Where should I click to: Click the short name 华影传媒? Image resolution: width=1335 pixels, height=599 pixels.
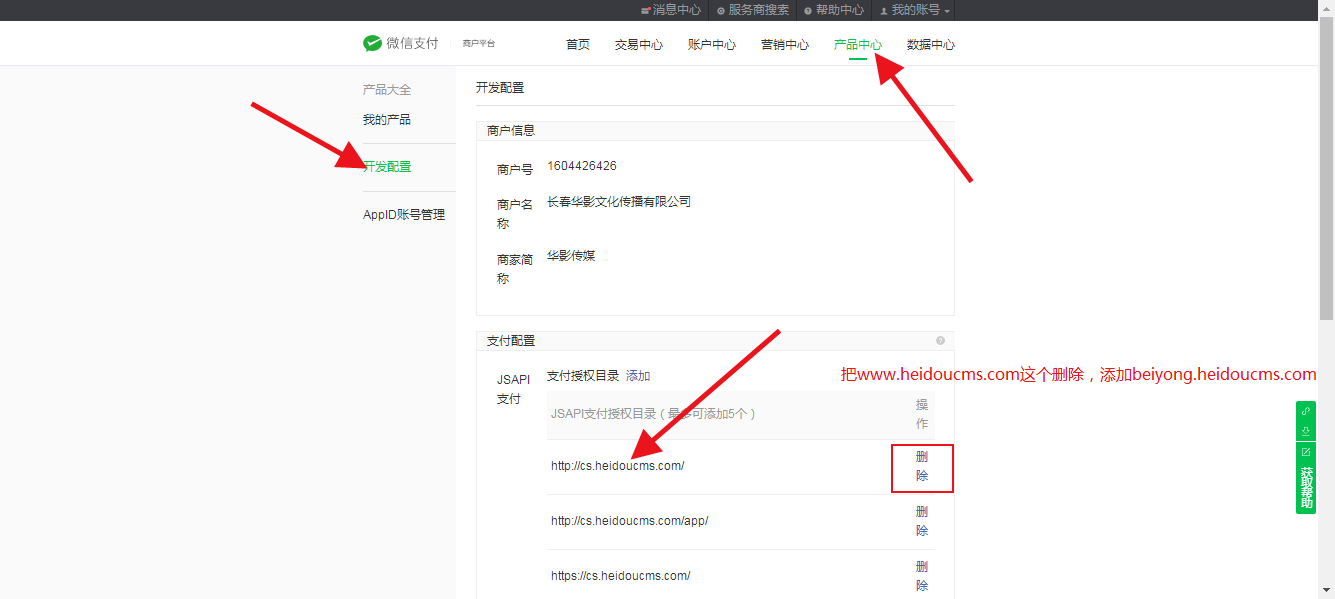pos(571,256)
